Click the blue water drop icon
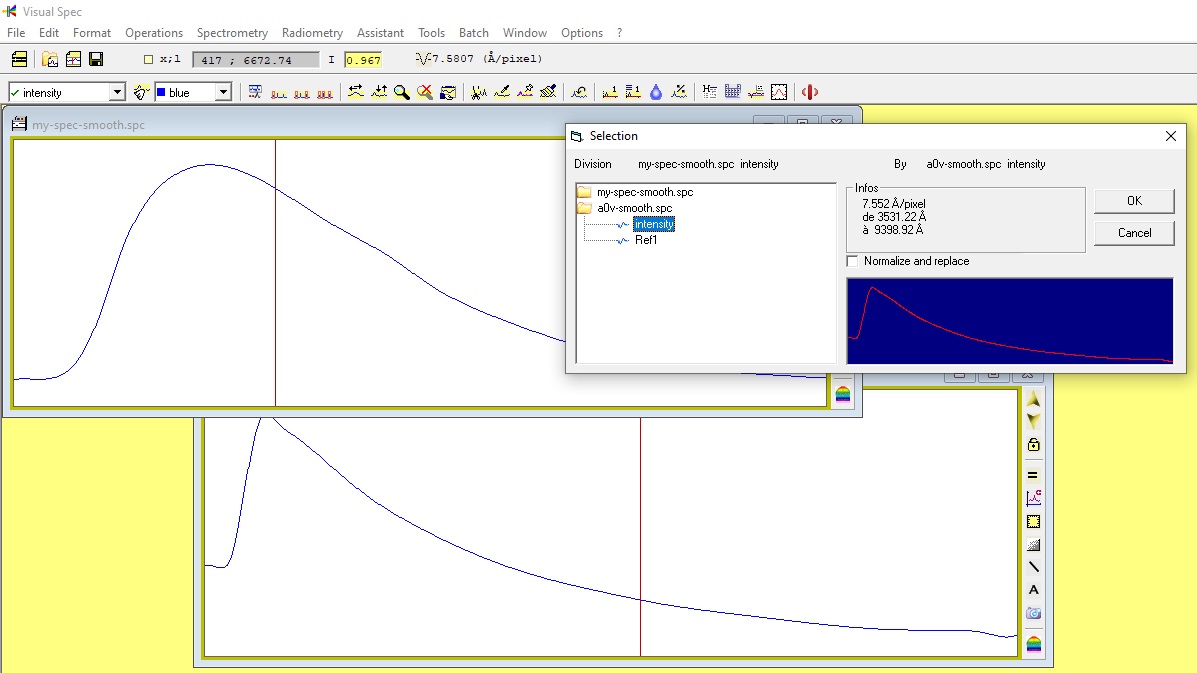 pos(656,92)
